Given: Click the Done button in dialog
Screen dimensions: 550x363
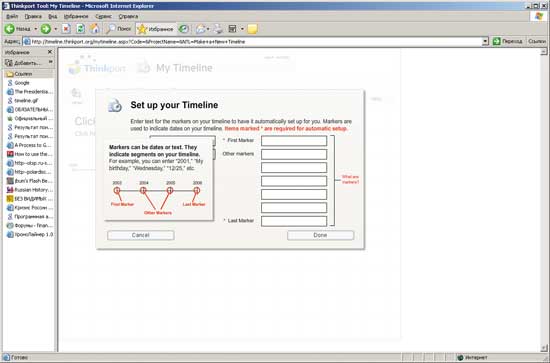Looking at the screenshot, I should click(320, 235).
